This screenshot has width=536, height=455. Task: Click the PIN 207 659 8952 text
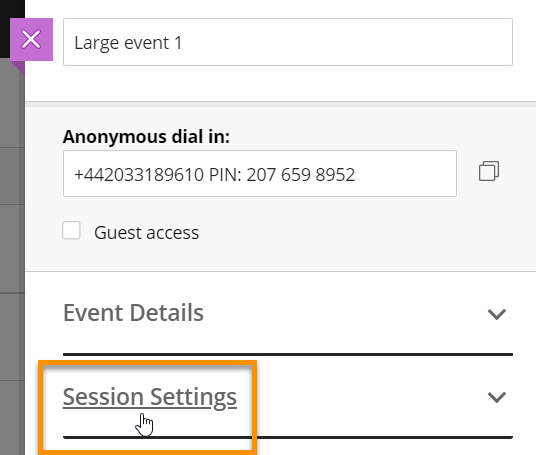click(x=282, y=175)
